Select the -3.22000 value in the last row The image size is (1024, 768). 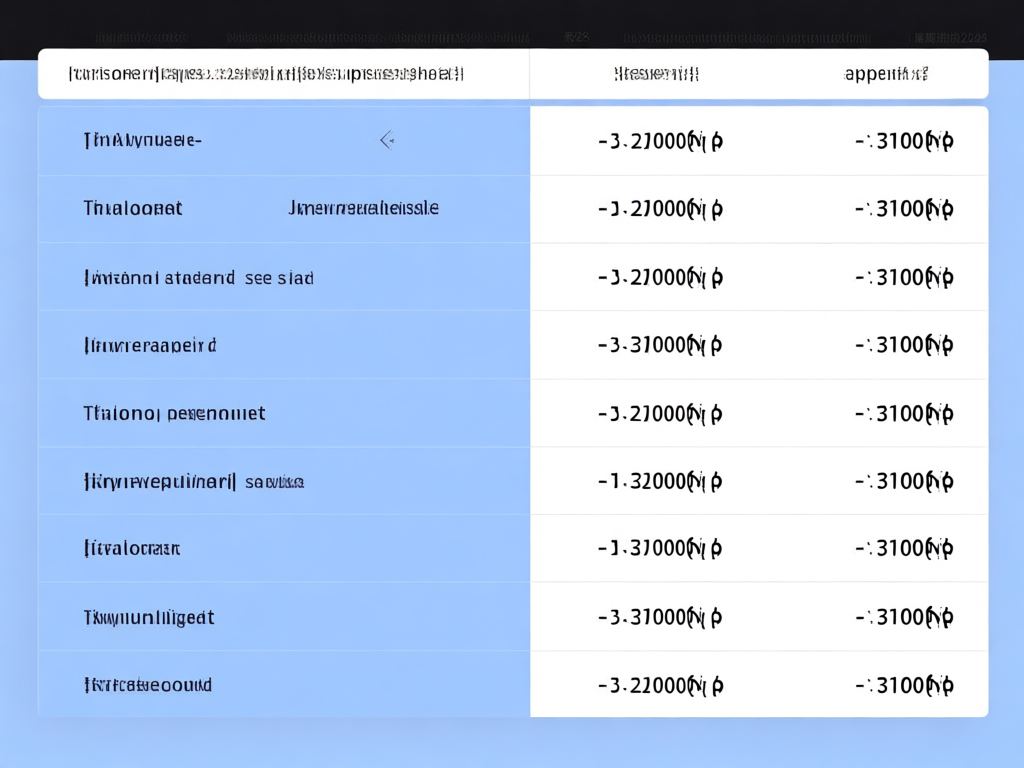click(x=660, y=685)
